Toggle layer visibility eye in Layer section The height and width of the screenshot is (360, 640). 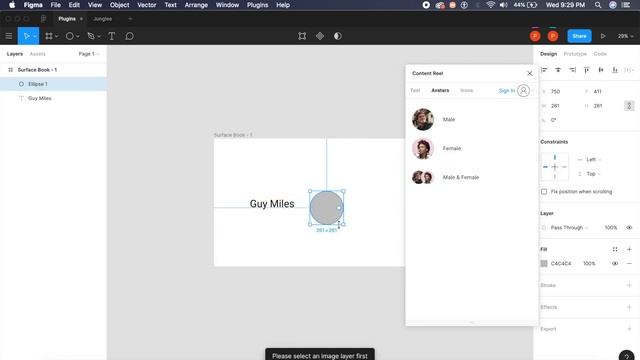click(x=629, y=228)
